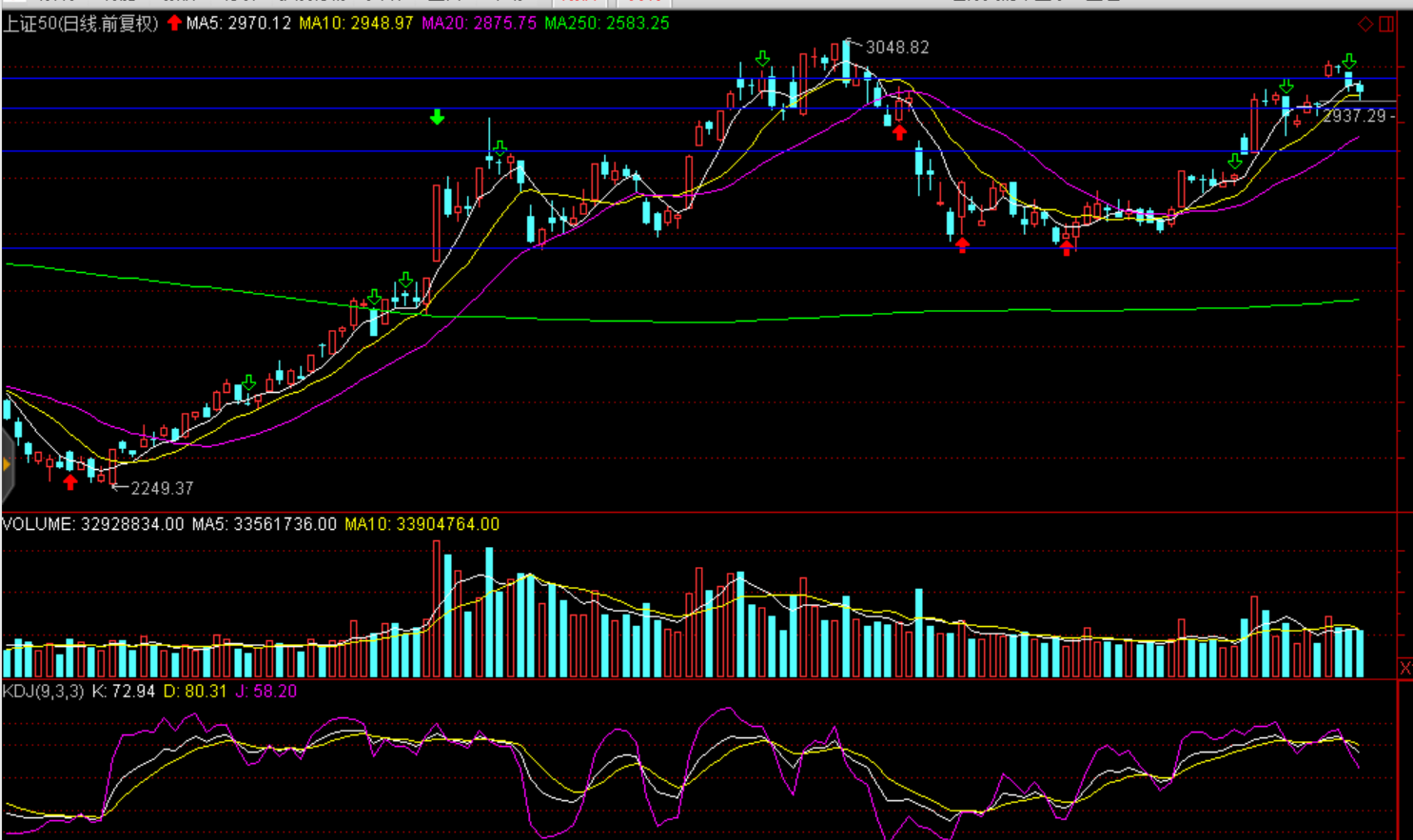Click the VOLUME indicator label
Viewport: 1413px width, 840px height.
click(x=92, y=524)
